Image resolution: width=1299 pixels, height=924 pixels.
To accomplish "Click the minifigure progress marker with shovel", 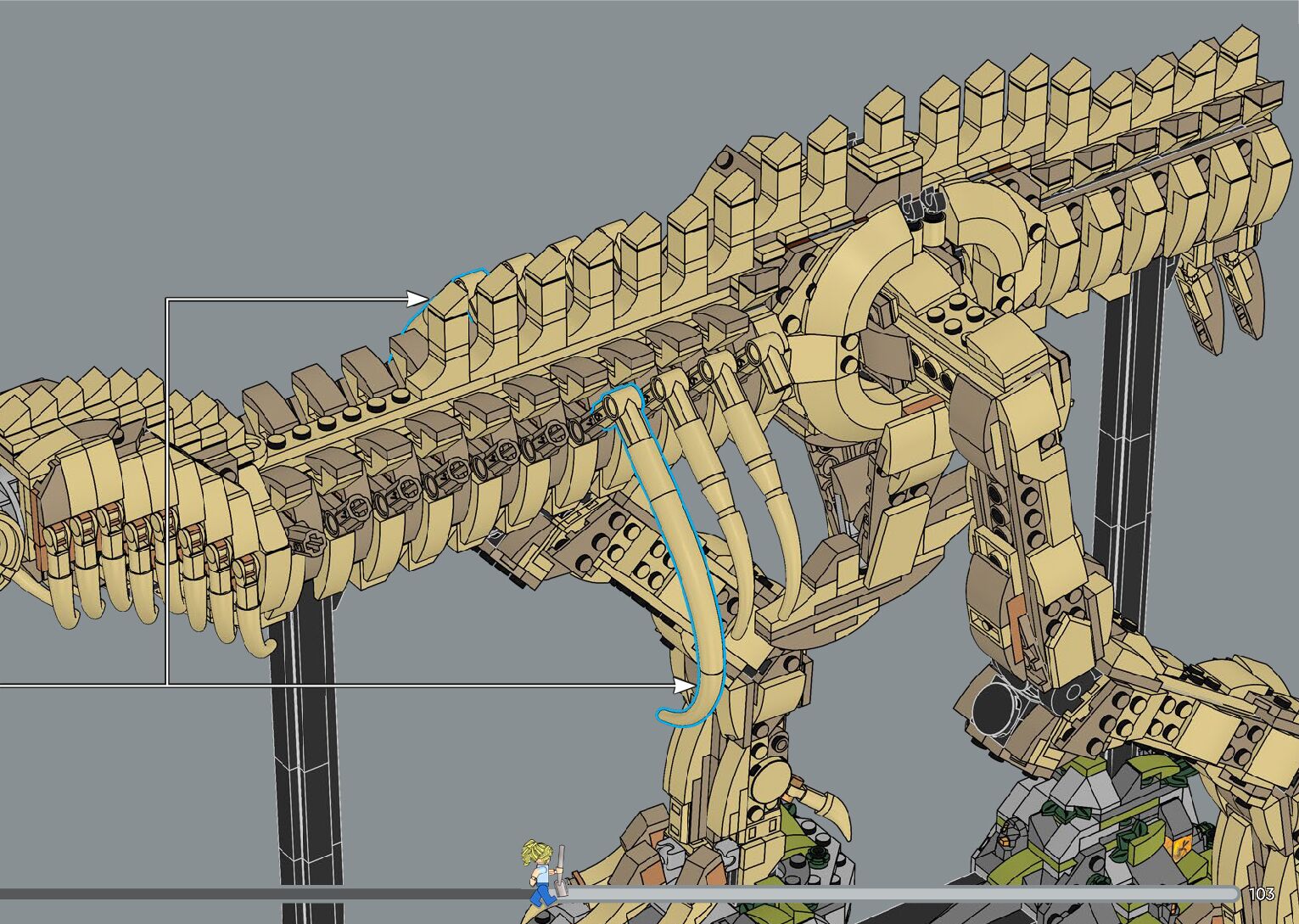I will tap(543, 872).
